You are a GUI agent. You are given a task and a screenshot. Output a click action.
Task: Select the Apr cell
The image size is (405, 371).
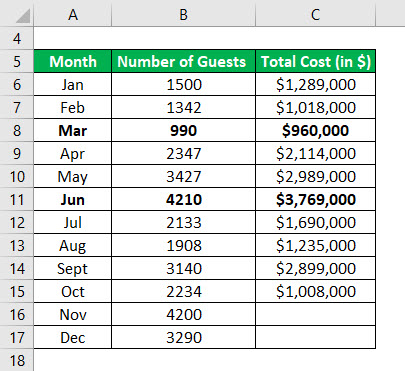click(x=73, y=153)
